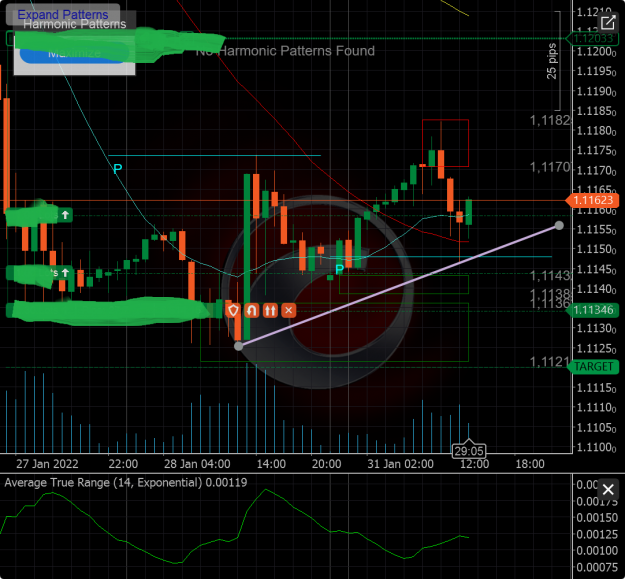Image resolution: width=625 pixels, height=579 pixels.
Task: Close the position with the orange X icon
Action: click(x=289, y=310)
